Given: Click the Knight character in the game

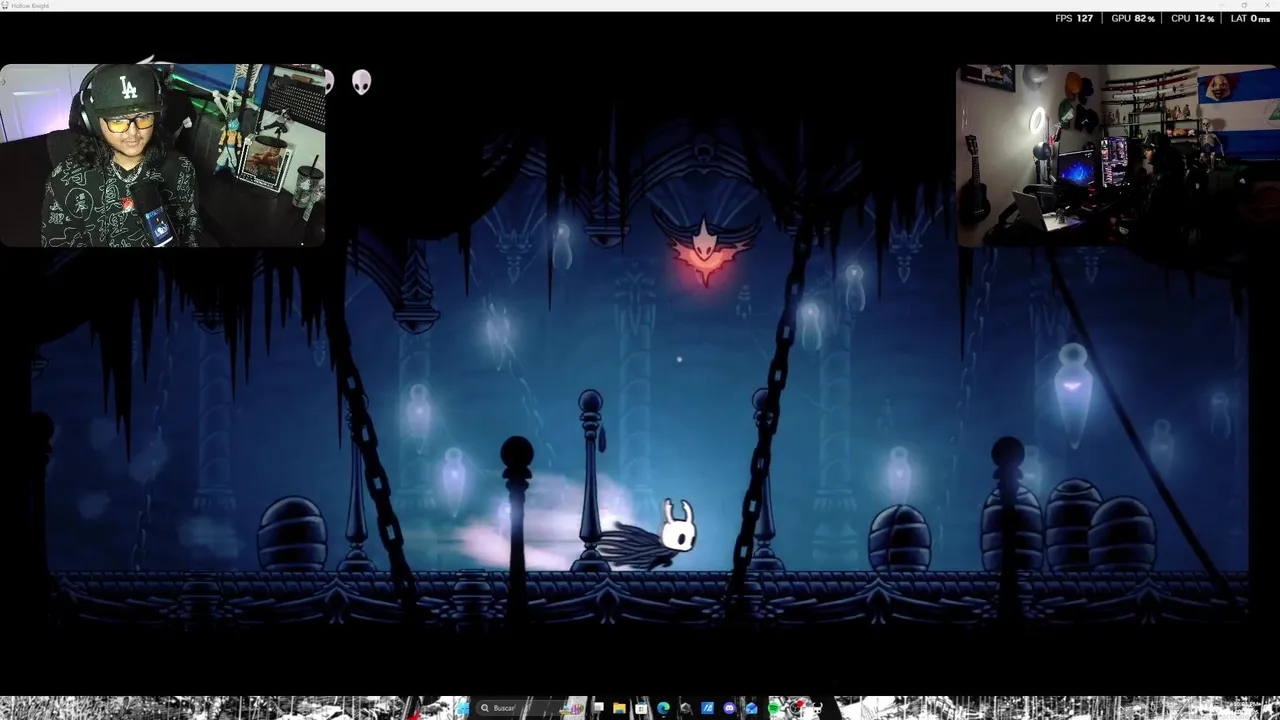Looking at the screenshot, I should (x=660, y=535).
